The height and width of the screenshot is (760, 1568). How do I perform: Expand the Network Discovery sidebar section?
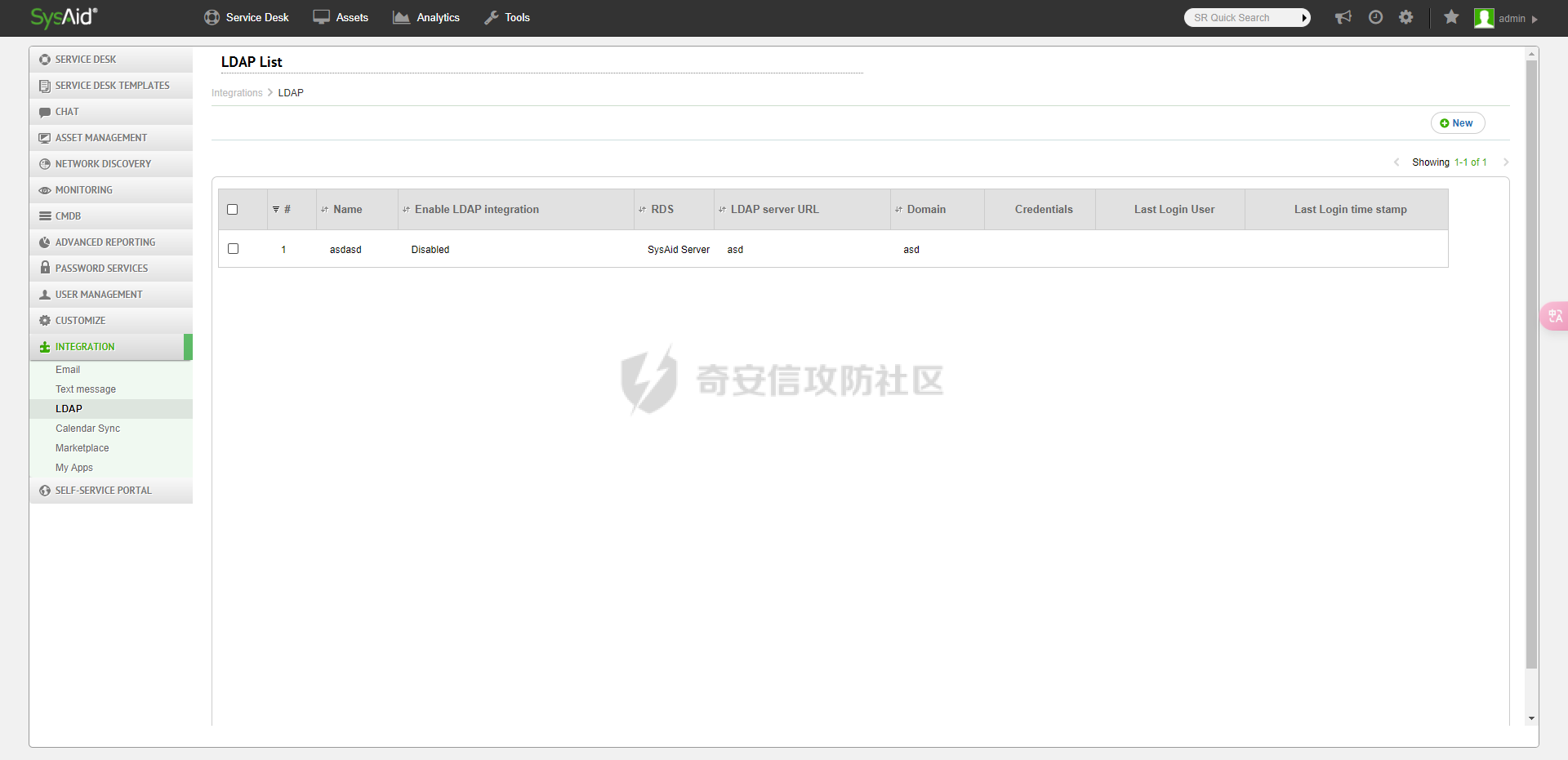click(x=111, y=164)
